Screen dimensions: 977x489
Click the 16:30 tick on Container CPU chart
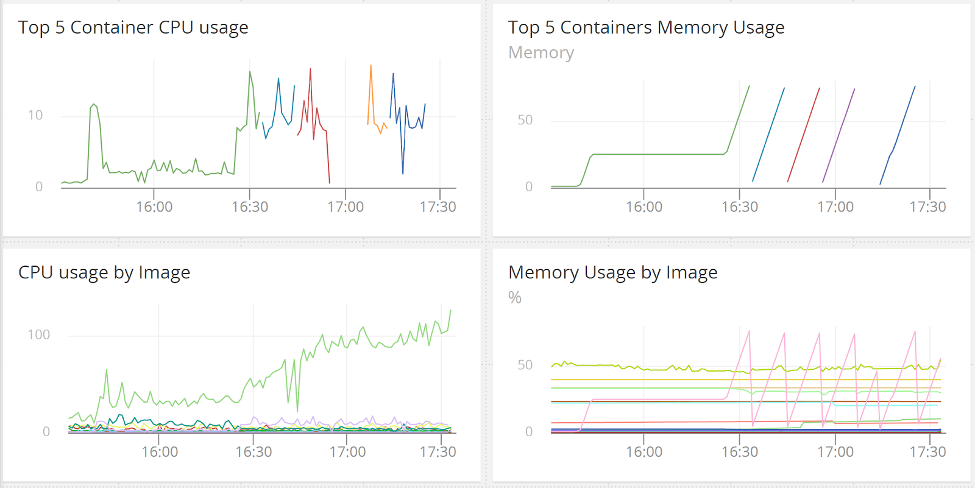pyautogui.click(x=250, y=206)
